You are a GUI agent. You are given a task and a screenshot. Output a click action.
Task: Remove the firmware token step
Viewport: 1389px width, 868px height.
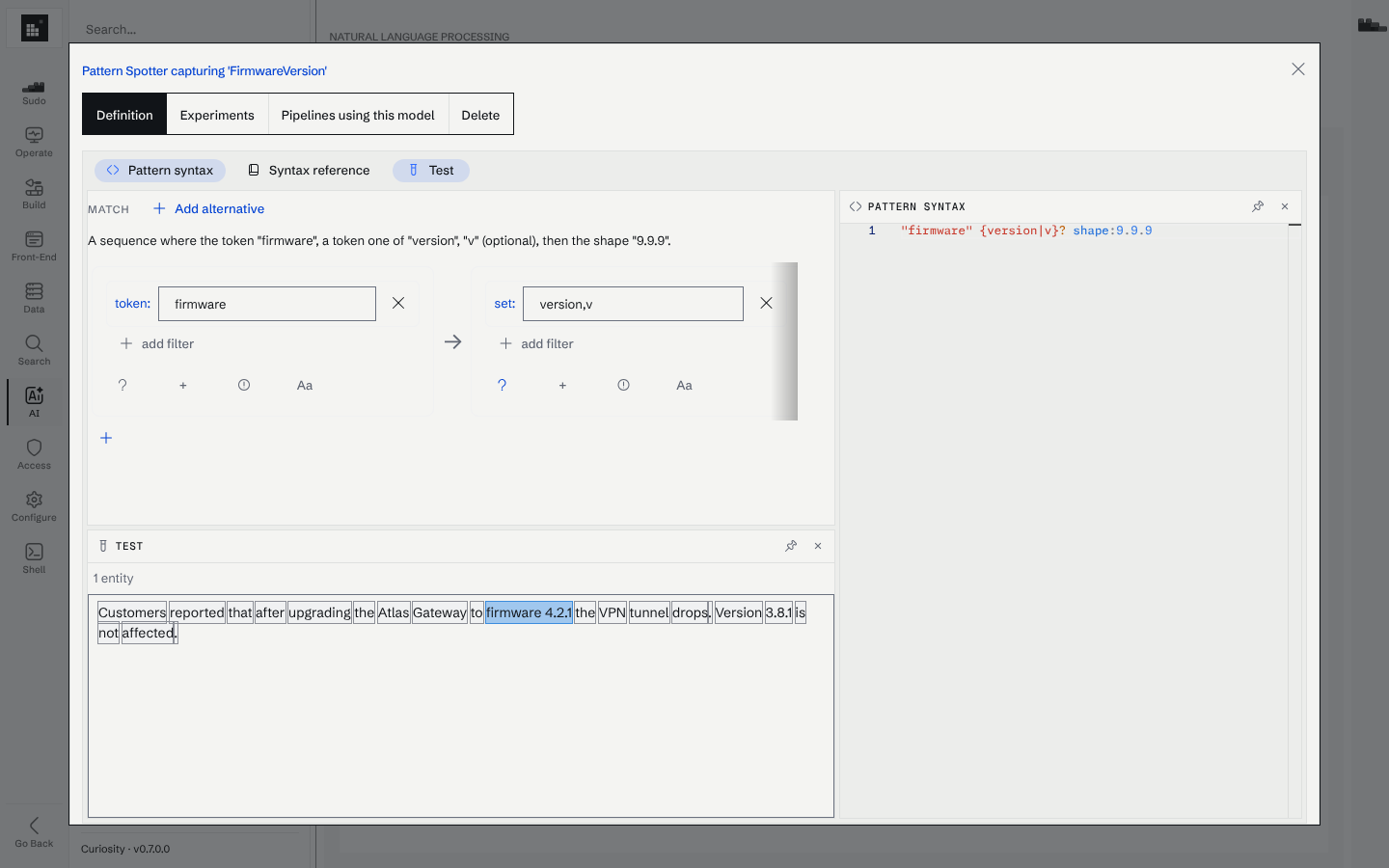pyautogui.click(x=398, y=303)
